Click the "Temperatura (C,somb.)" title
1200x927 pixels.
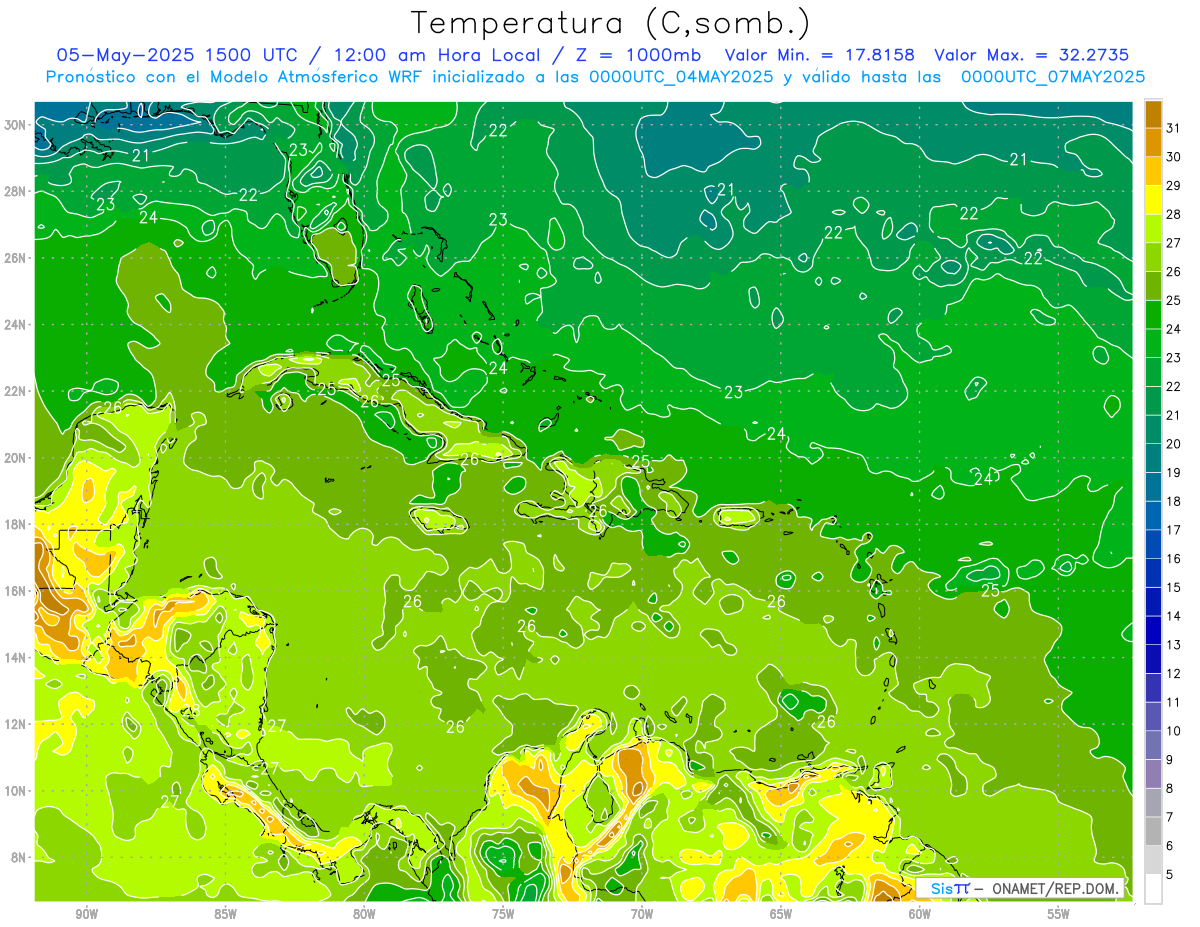tap(611, 22)
